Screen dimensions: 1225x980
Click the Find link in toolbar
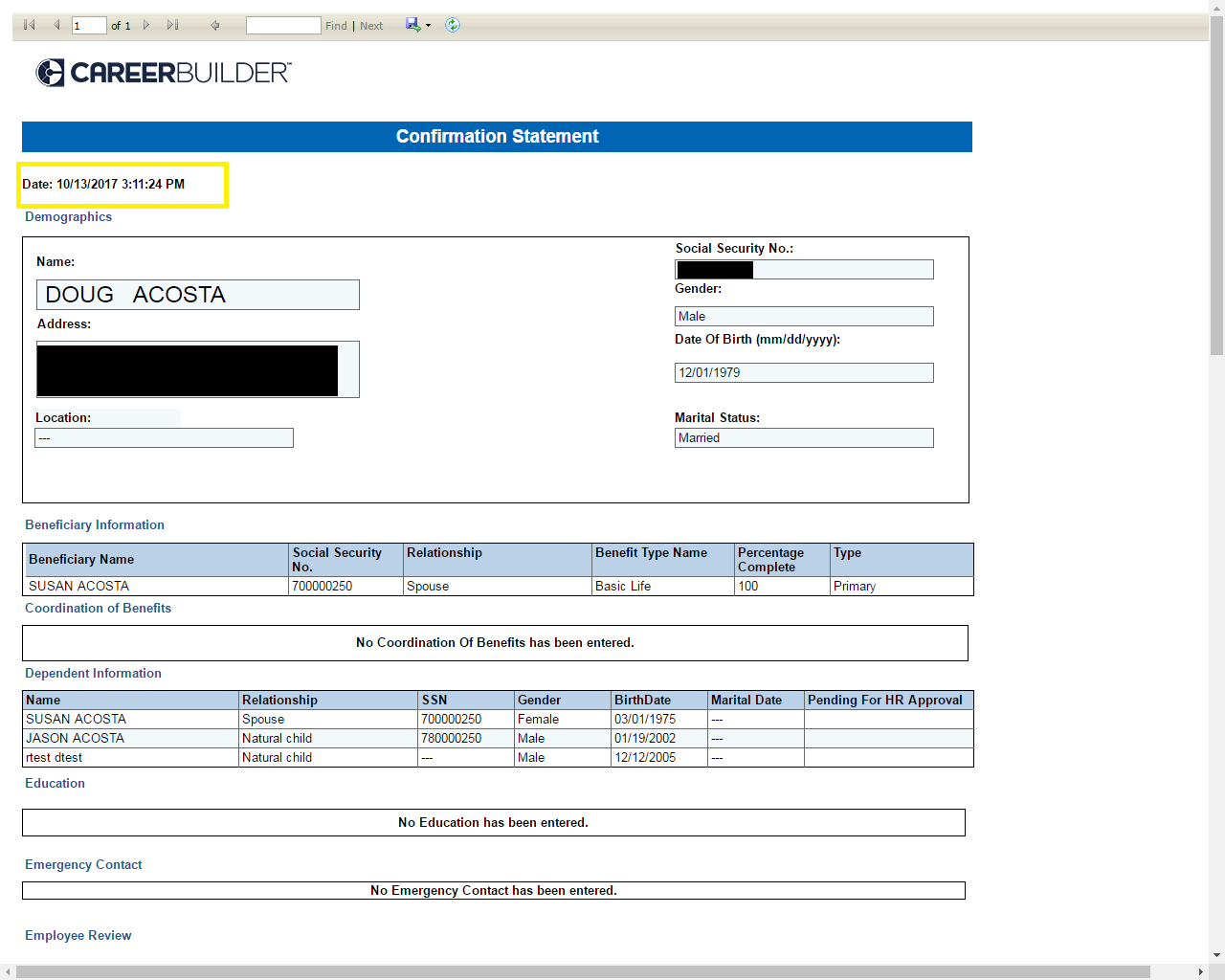point(336,26)
